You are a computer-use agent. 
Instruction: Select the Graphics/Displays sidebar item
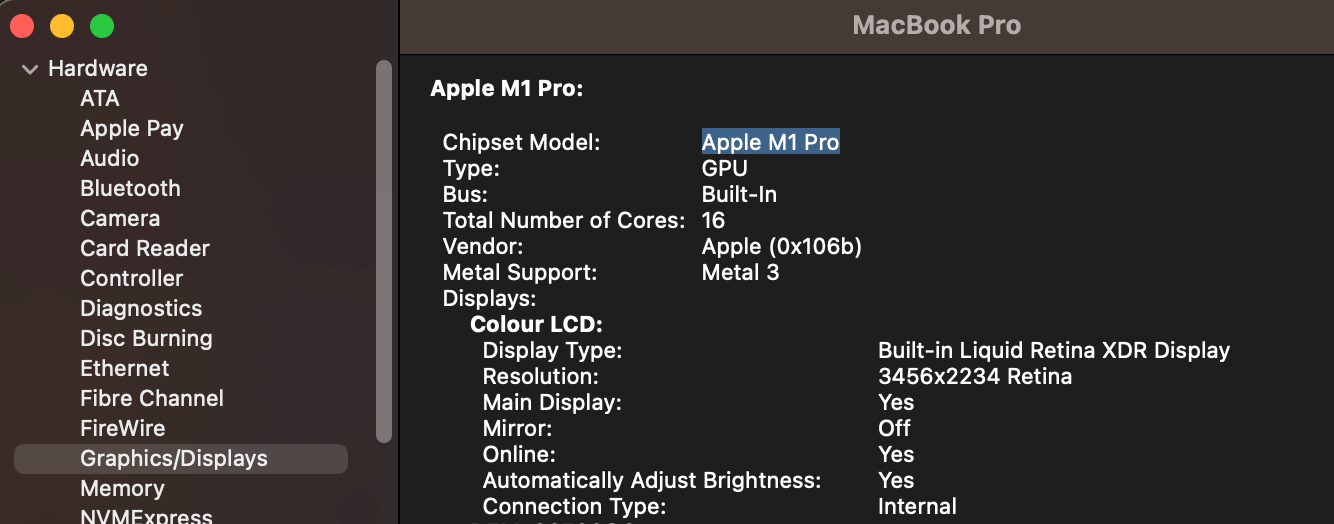174,458
